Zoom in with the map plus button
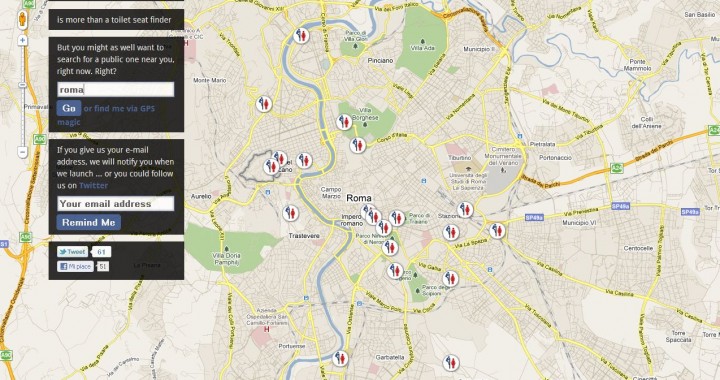 pyautogui.click(x=22, y=40)
